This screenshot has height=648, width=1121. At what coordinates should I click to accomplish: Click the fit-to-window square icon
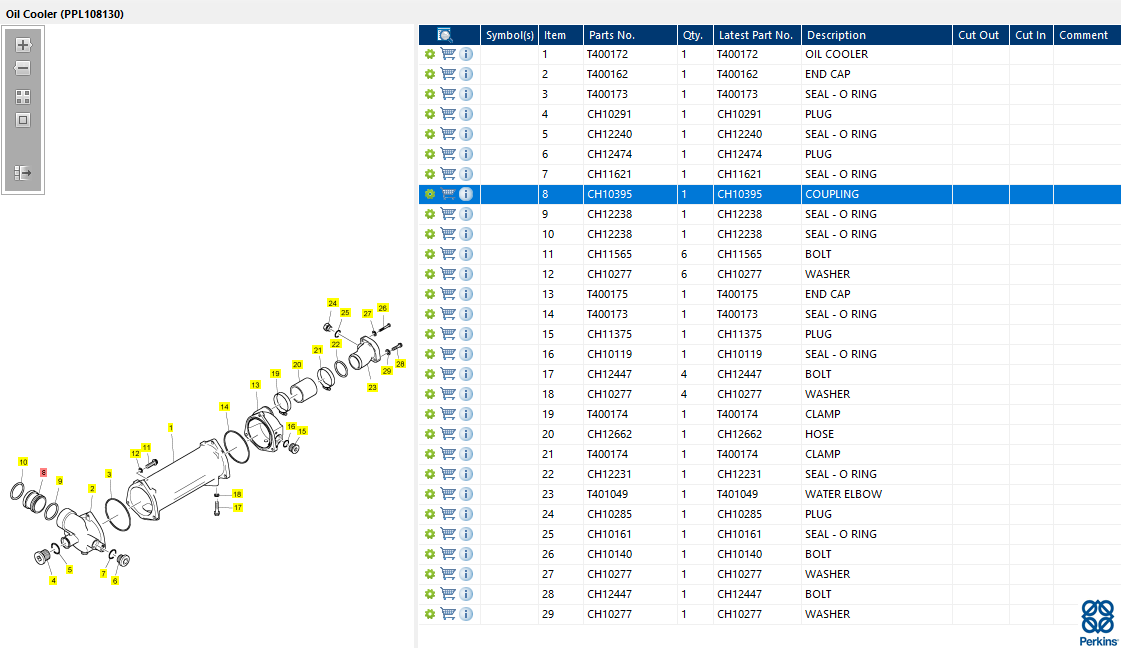pos(23,120)
